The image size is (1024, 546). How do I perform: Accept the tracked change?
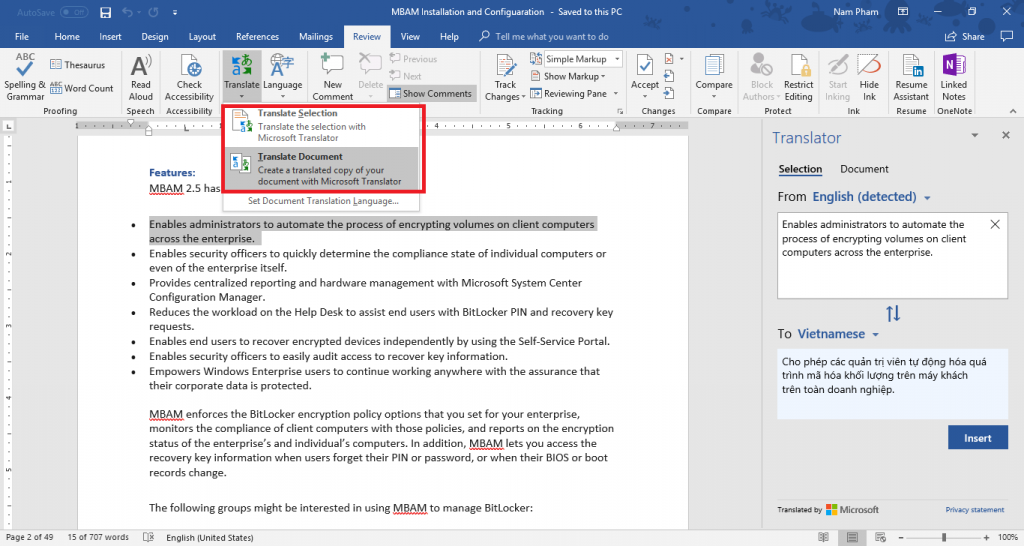[x=645, y=77]
